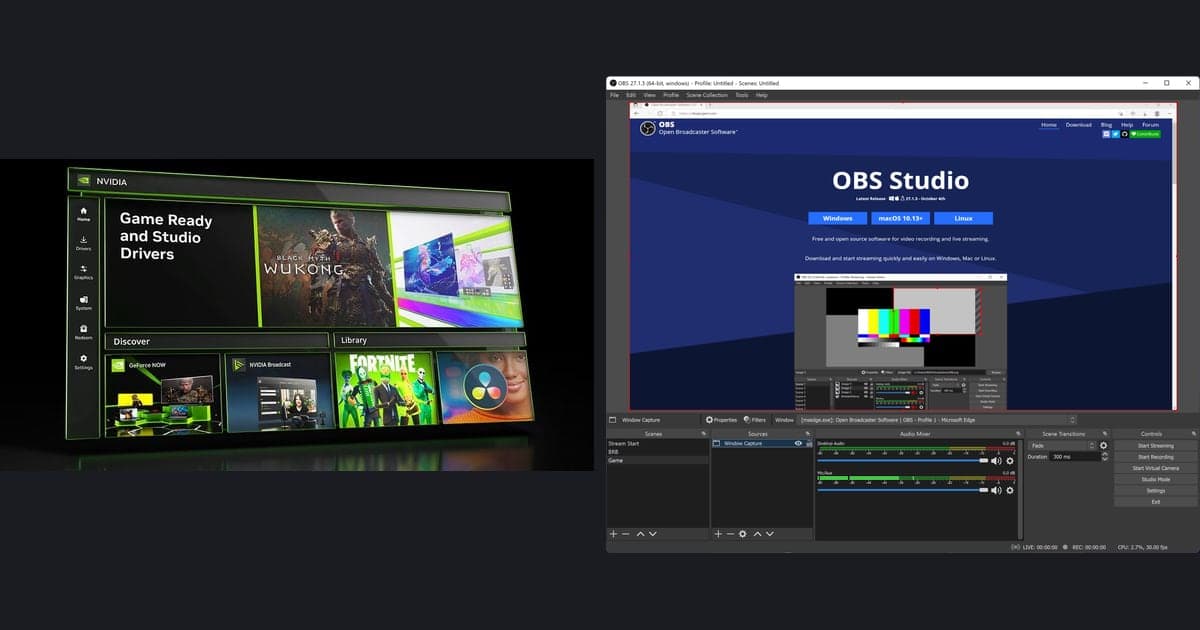Click Start Virtual Camera button
Image resolution: width=1200 pixels, height=630 pixels.
(x=1156, y=468)
